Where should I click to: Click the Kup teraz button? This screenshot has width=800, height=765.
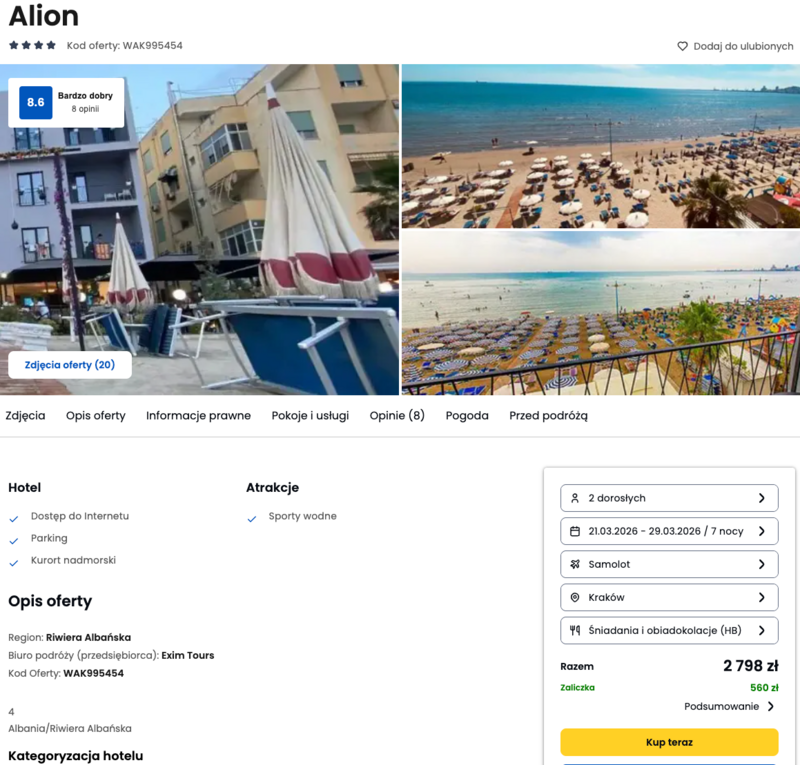669,742
